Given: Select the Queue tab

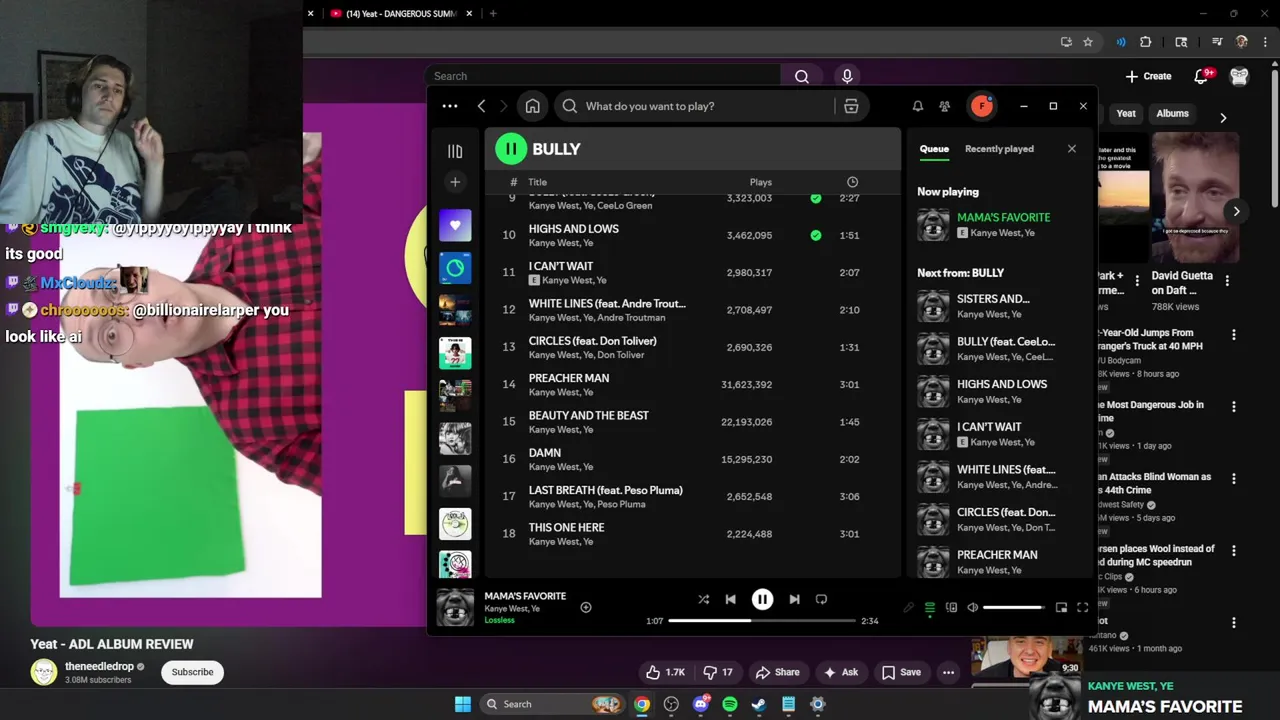Looking at the screenshot, I should [934, 149].
